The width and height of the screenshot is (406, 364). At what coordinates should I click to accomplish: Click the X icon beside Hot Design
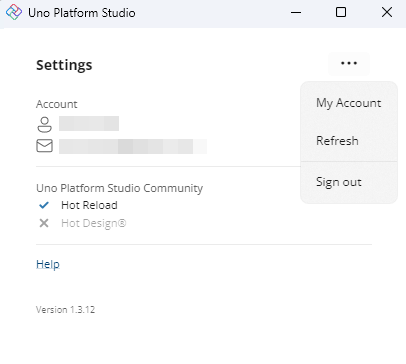coord(44,223)
